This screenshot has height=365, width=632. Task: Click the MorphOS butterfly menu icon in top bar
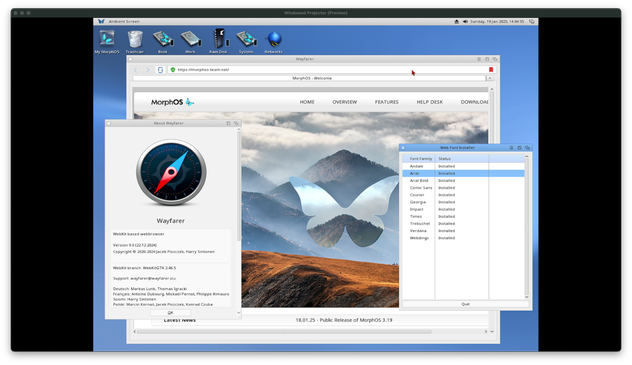[101, 21]
